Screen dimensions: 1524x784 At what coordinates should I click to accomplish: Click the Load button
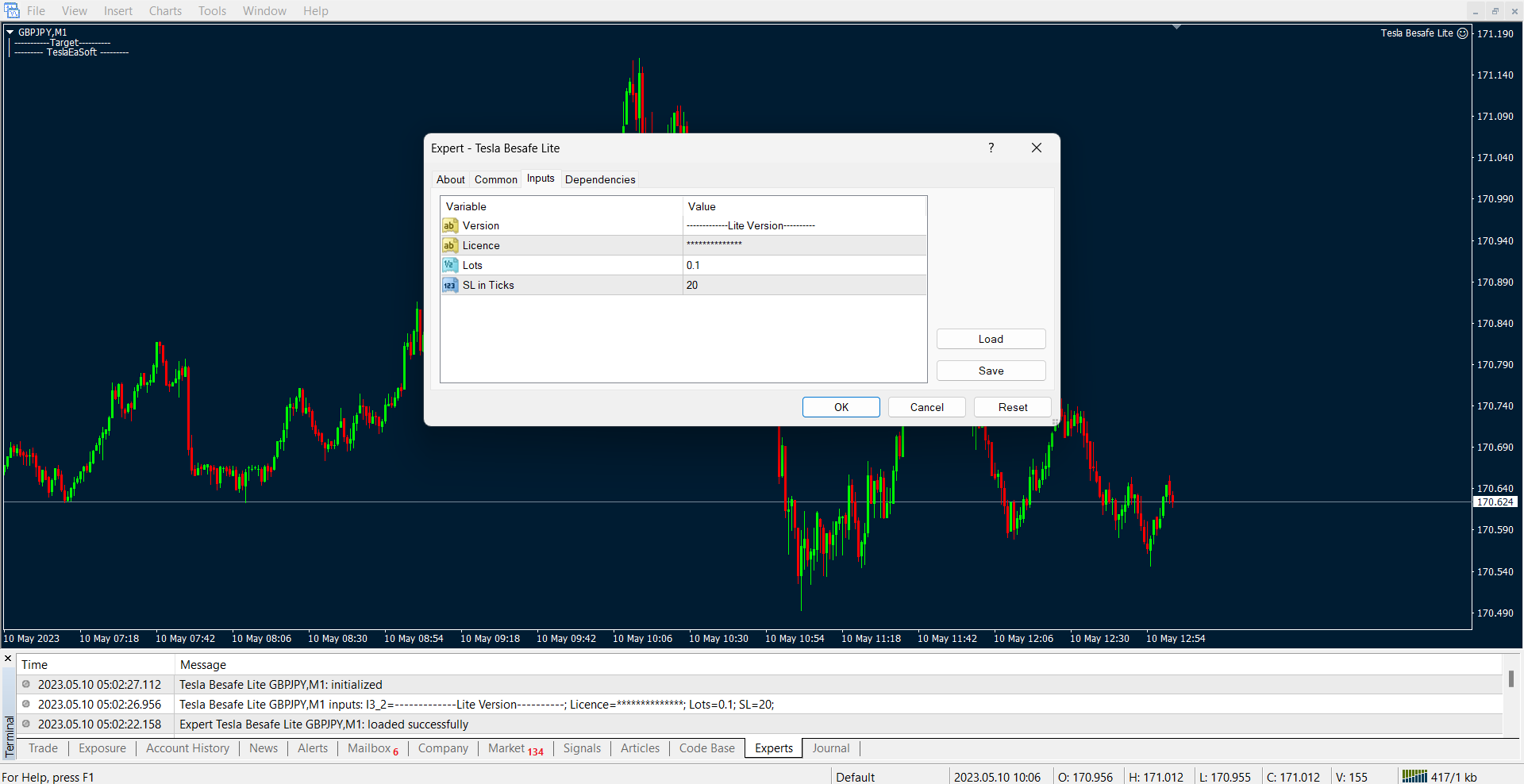click(991, 339)
